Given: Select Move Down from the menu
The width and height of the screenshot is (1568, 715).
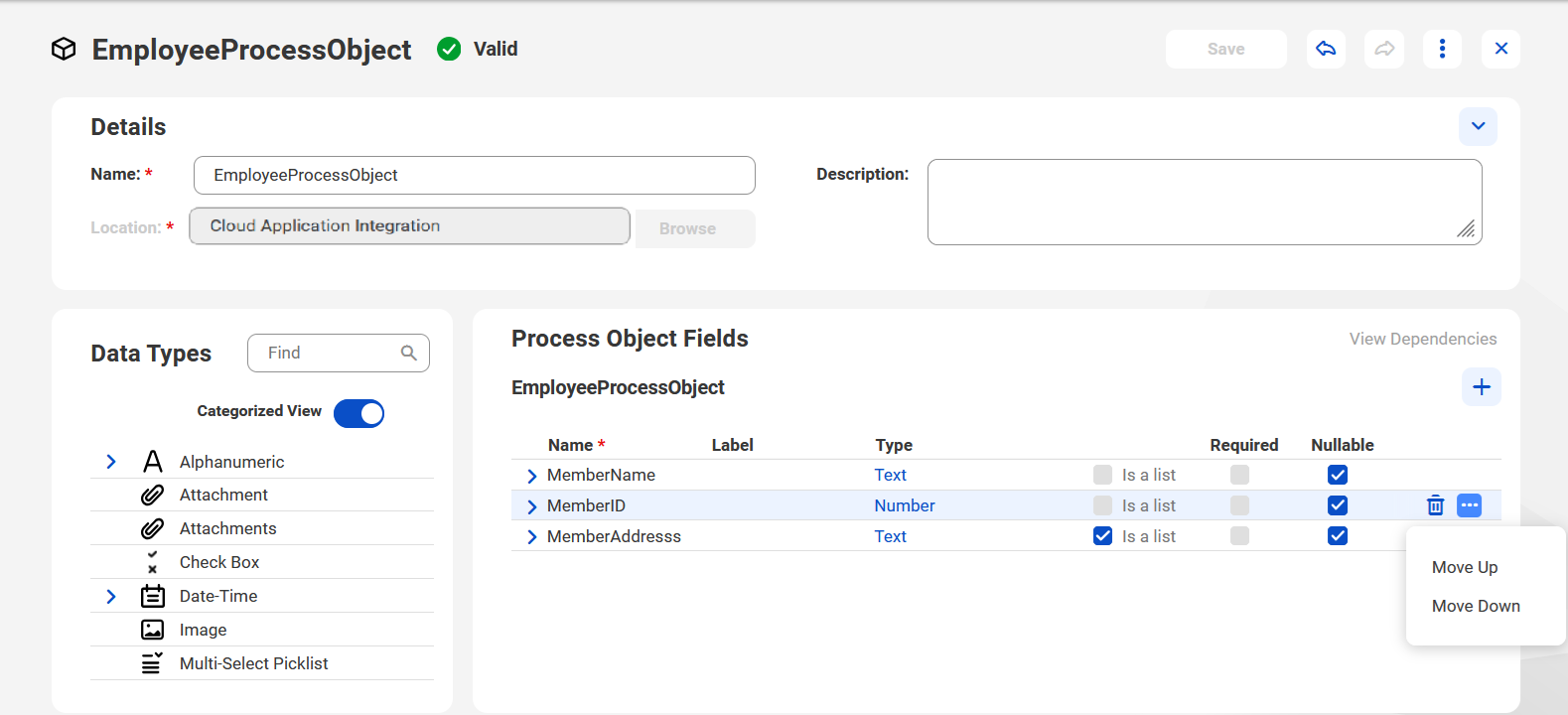Looking at the screenshot, I should point(1476,606).
